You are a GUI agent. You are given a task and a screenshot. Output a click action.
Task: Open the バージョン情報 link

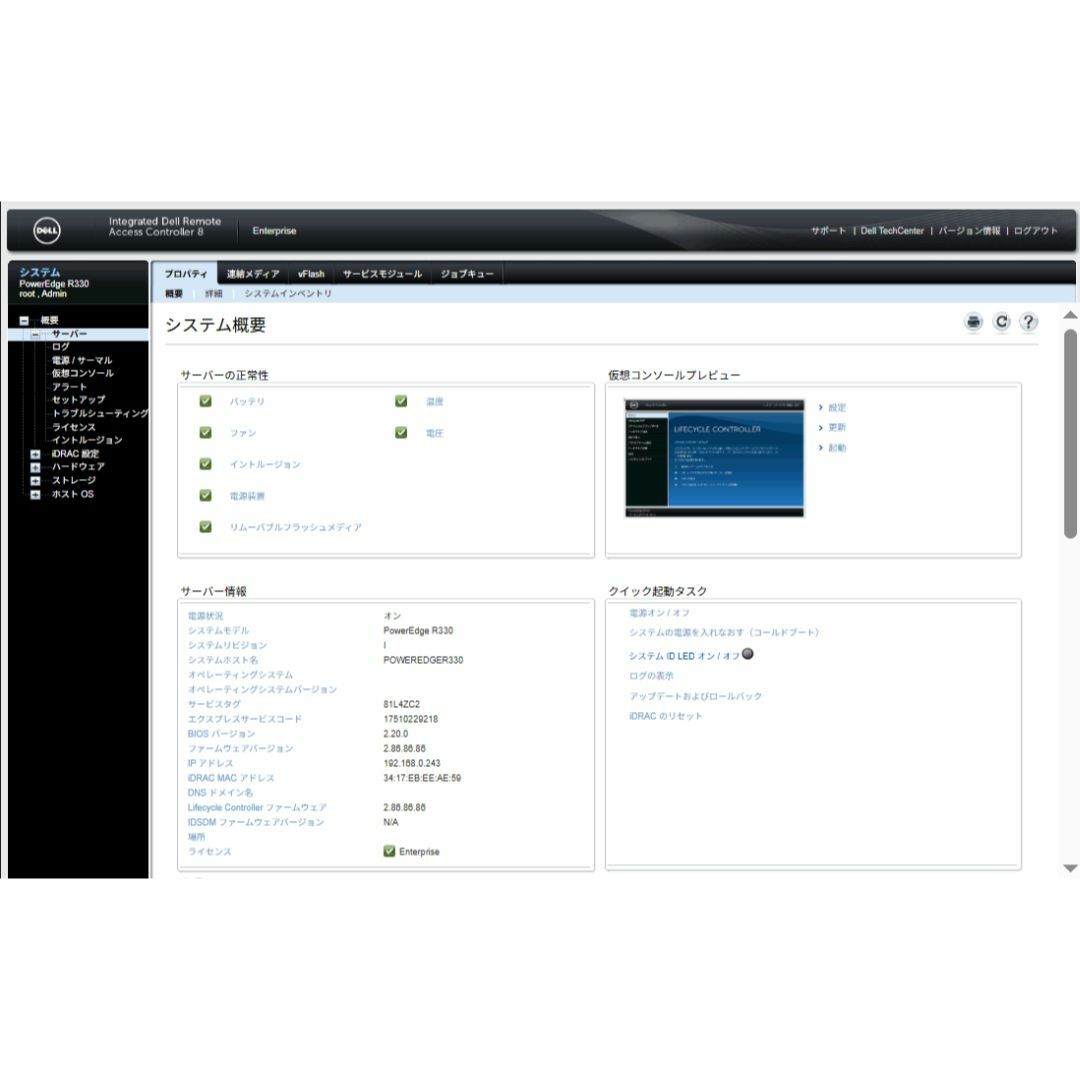coord(969,231)
